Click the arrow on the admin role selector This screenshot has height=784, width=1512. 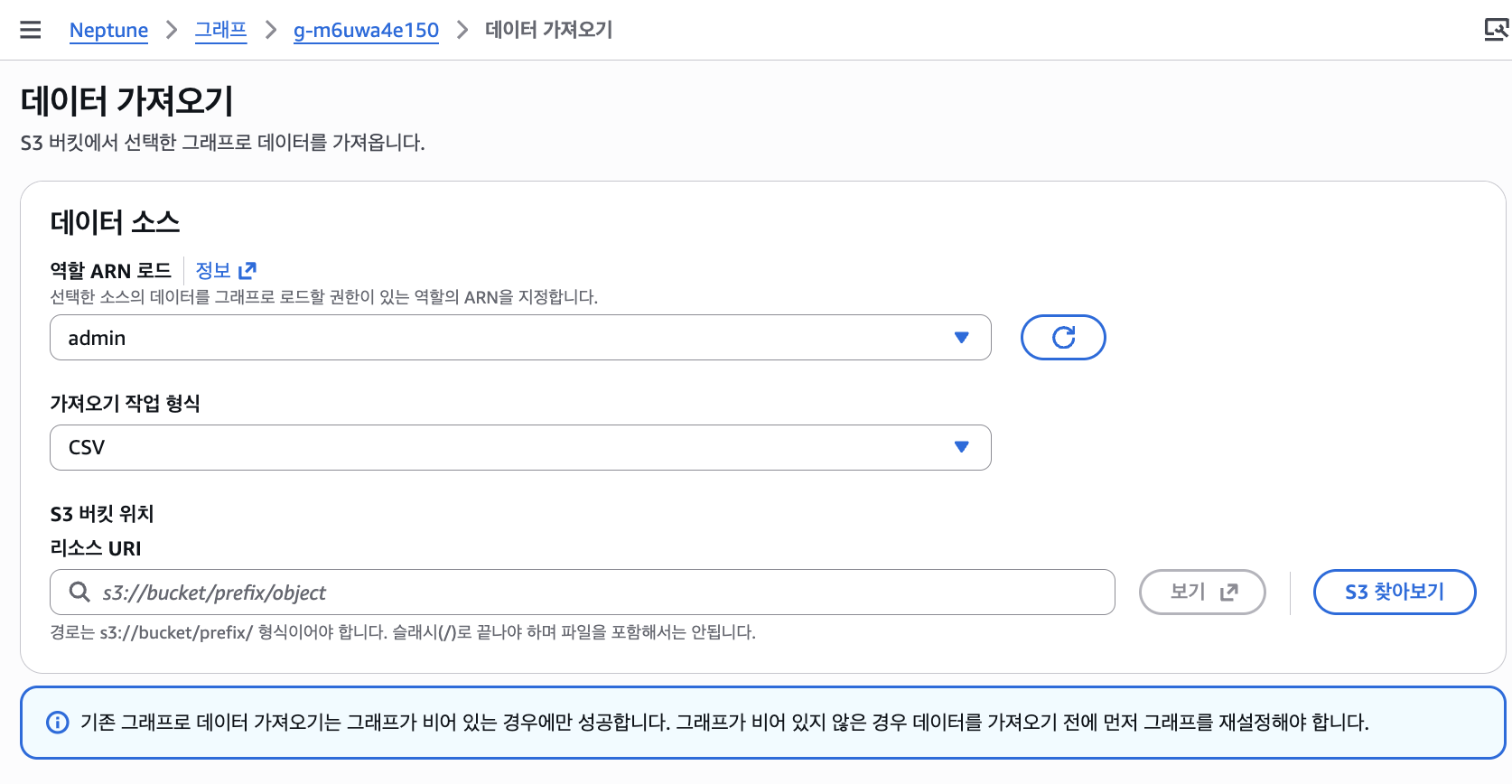click(961, 337)
